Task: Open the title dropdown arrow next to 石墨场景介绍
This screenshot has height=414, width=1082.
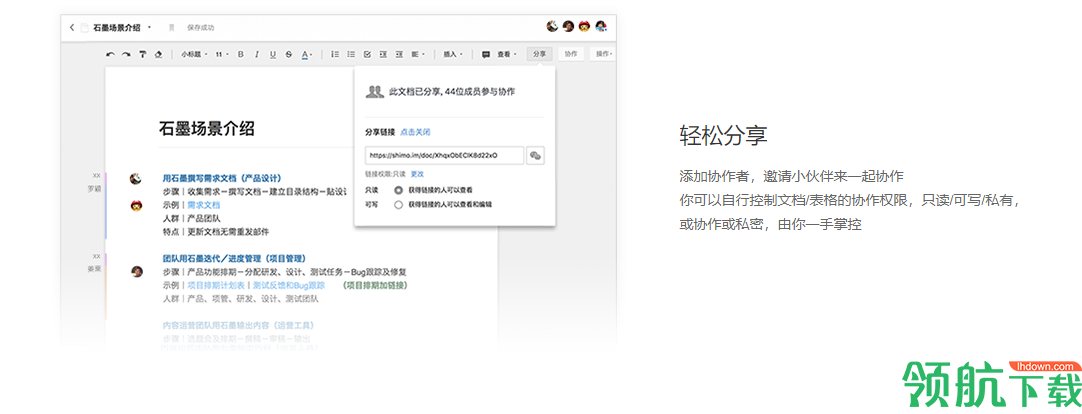Action: (x=149, y=28)
